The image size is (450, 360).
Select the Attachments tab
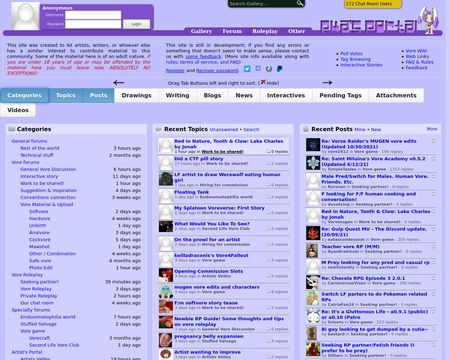tap(396, 95)
